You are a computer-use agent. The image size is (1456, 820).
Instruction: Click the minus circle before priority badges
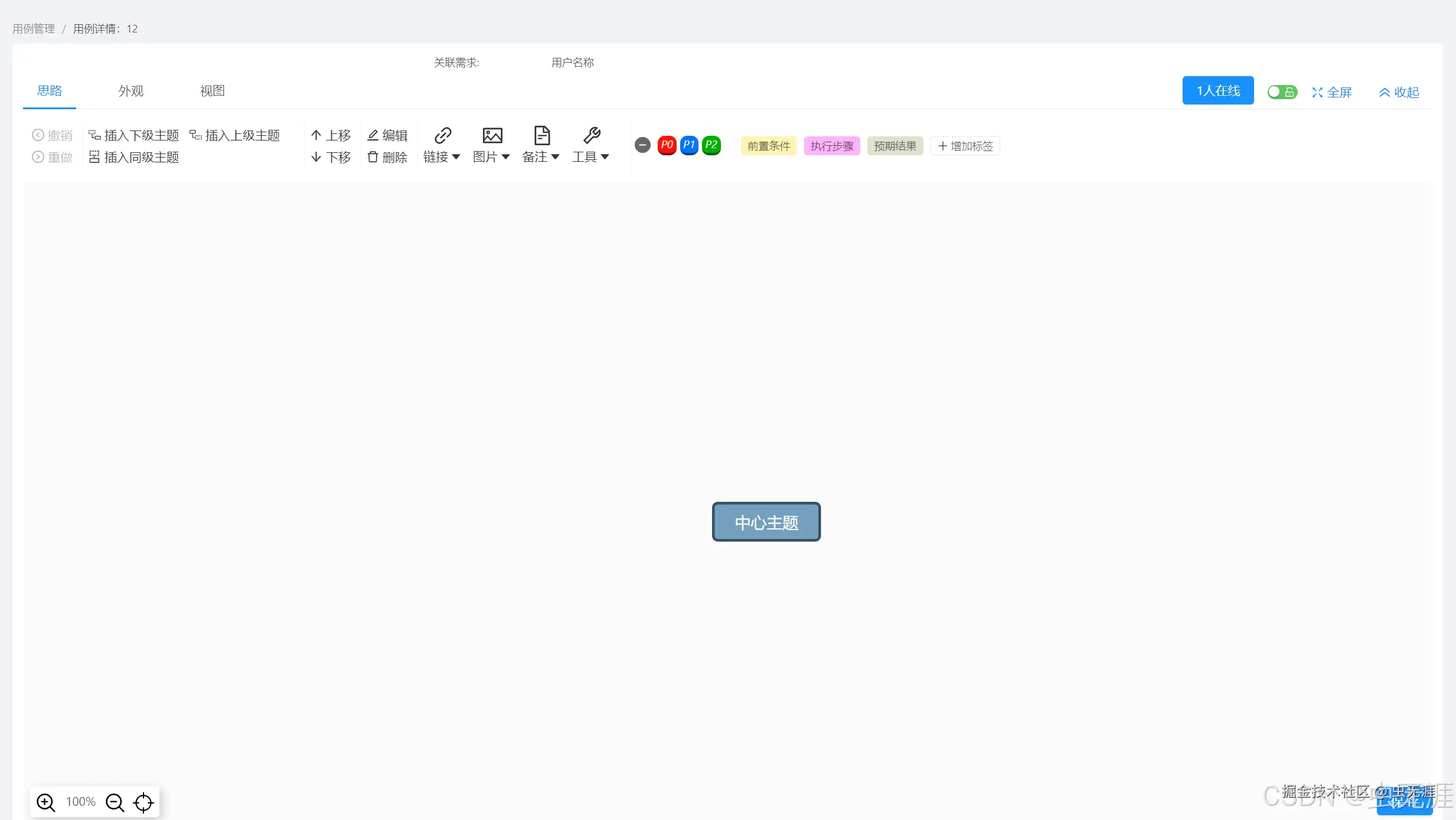click(x=642, y=145)
